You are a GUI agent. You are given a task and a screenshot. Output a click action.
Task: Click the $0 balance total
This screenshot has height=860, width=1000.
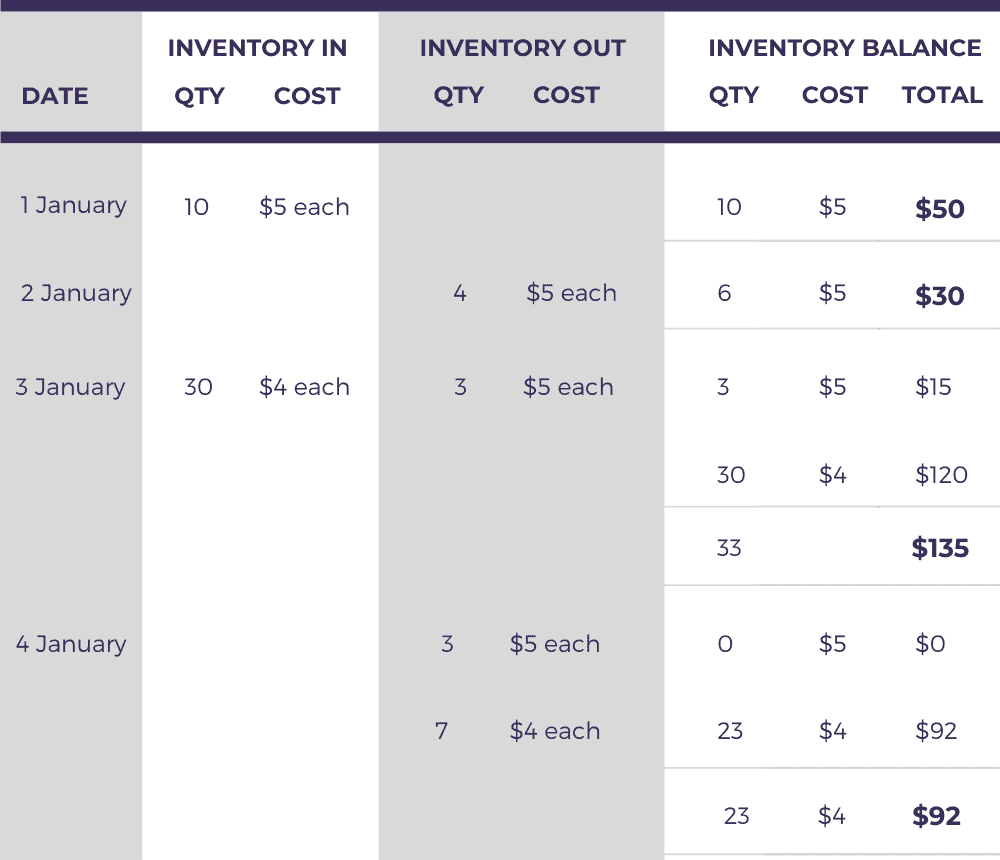point(930,644)
